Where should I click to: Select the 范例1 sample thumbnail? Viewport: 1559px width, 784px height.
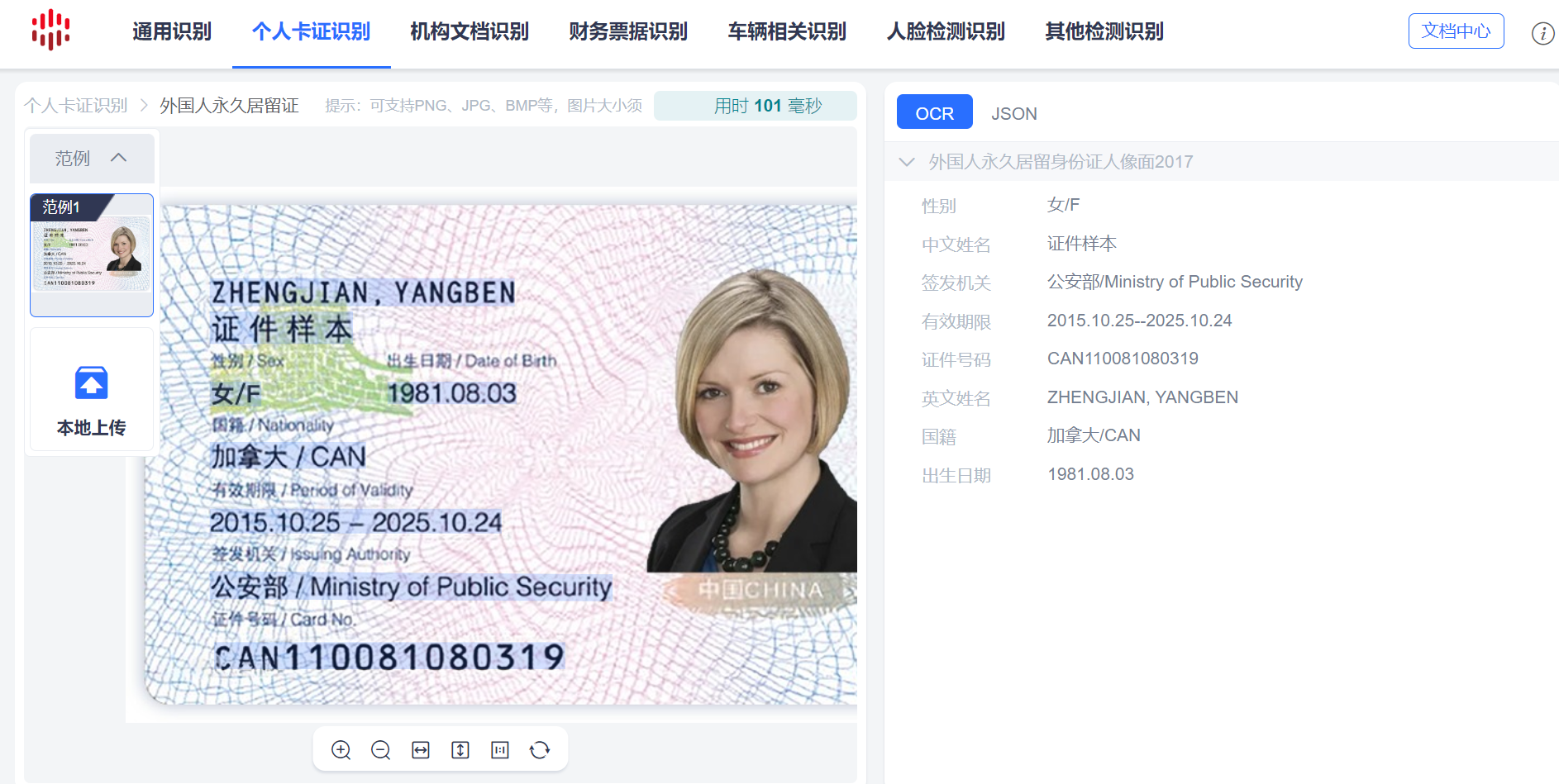point(92,254)
